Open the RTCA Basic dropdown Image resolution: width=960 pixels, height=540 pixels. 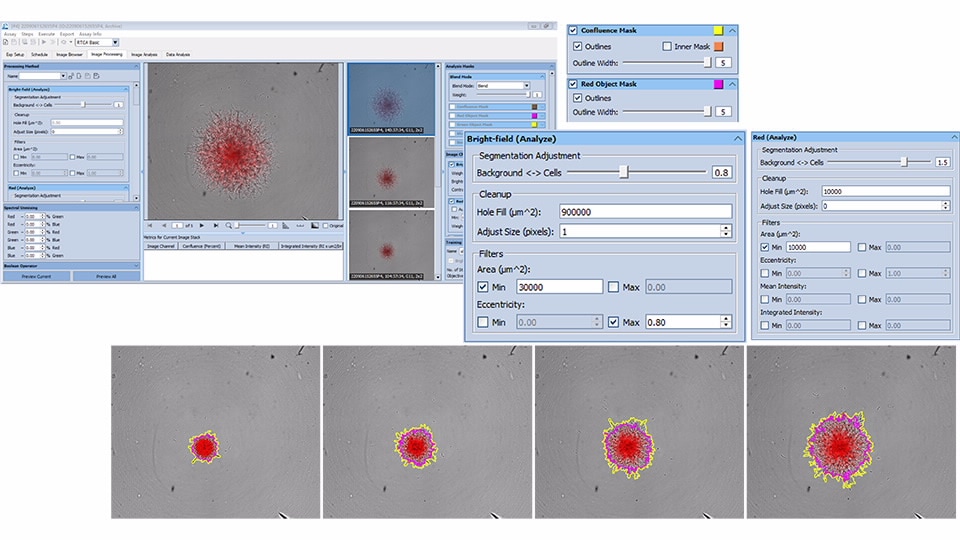pyautogui.click(x=115, y=42)
